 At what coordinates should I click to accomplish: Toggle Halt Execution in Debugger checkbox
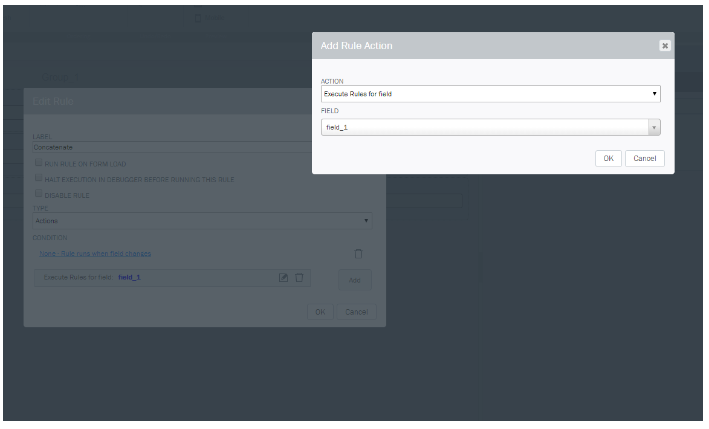38,179
